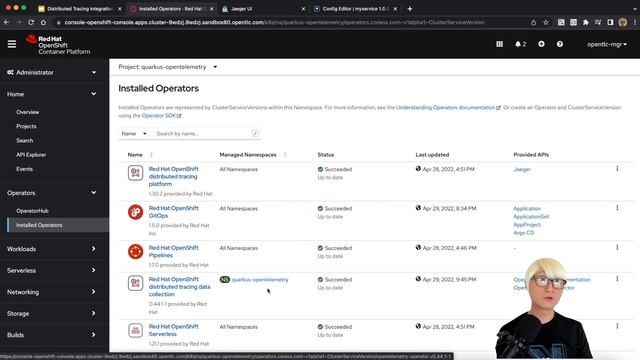
Task: Open the browser extensions puzzle icon
Action: pyautogui.click(x=586, y=22)
